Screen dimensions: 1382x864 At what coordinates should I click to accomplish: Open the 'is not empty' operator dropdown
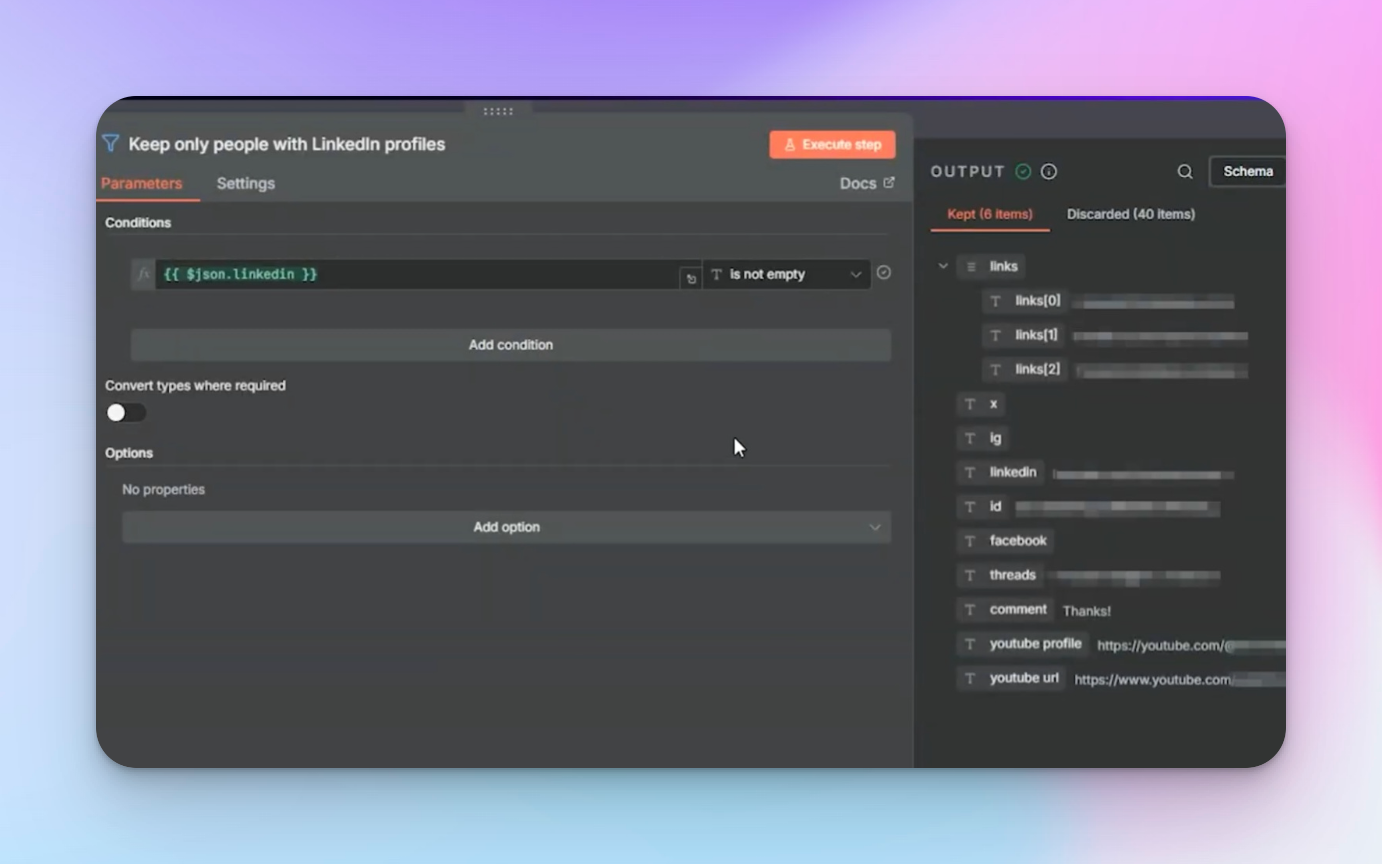786,274
